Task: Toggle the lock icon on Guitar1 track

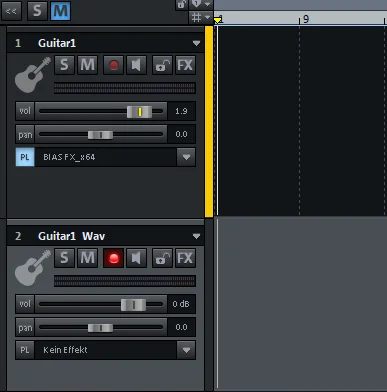Action: coord(162,65)
